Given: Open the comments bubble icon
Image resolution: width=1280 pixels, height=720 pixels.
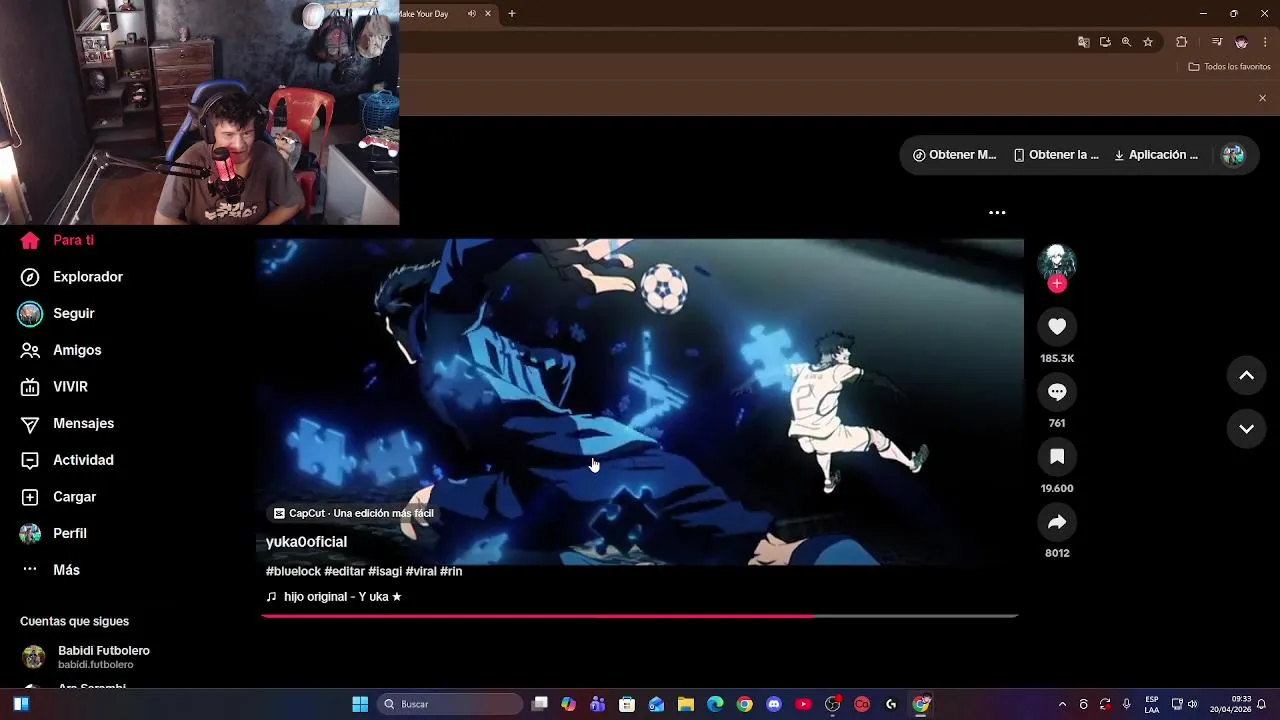Looking at the screenshot, I should 1057,392.
